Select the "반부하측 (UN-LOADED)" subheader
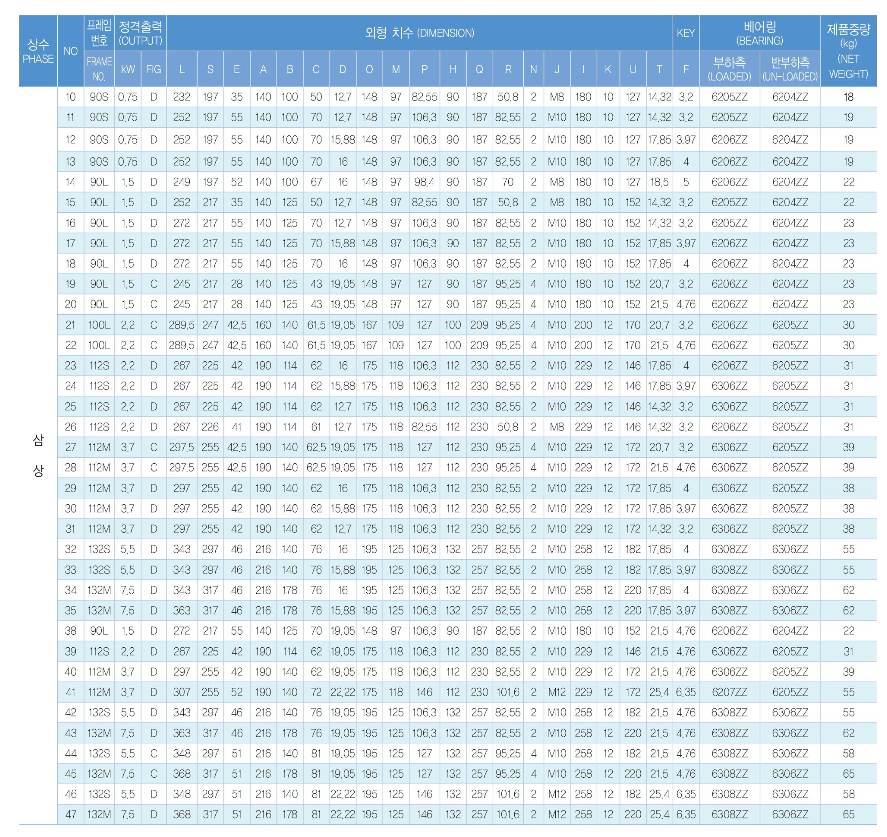 [x=790, y=68]
